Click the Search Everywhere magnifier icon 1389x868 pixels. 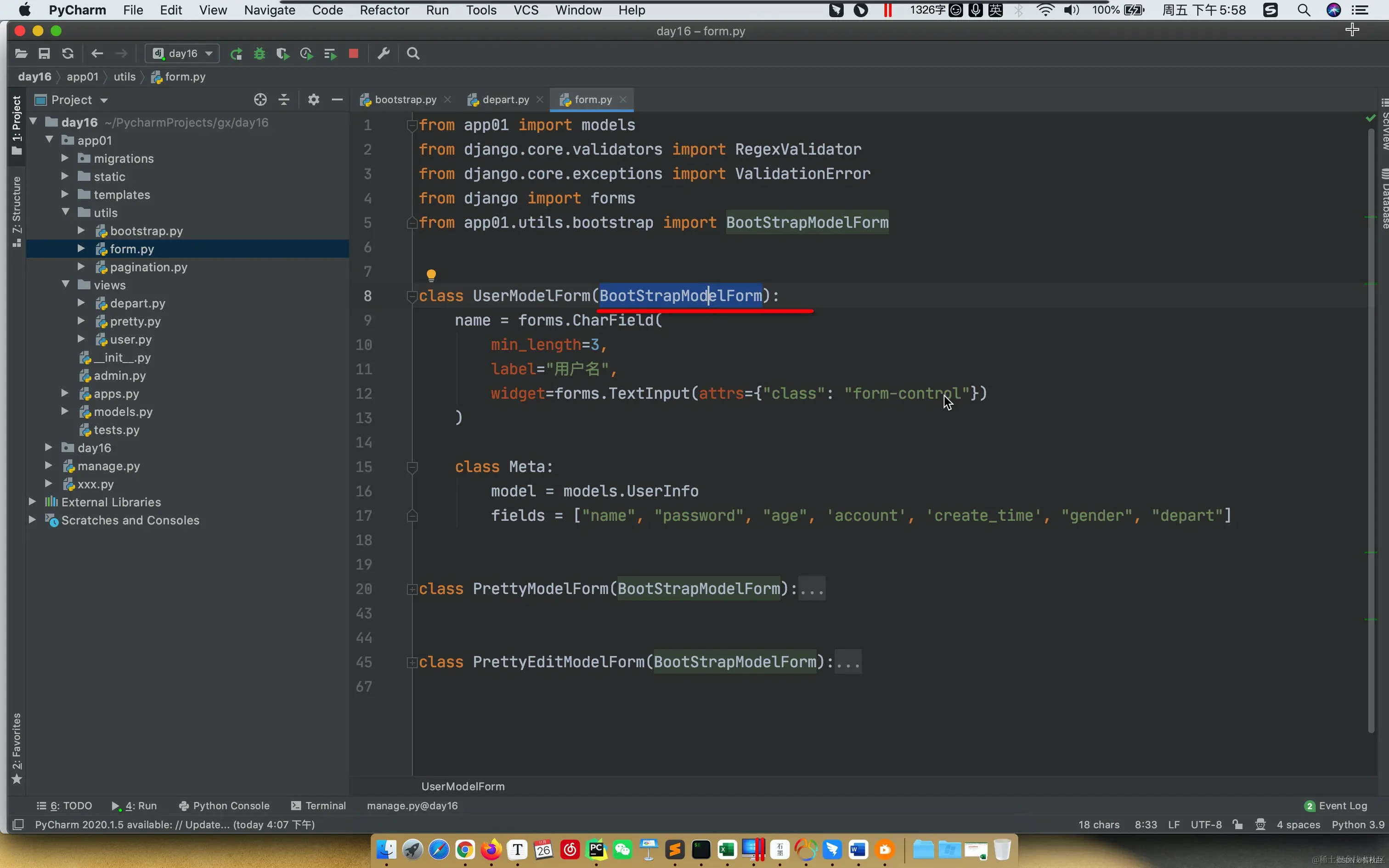412,54
